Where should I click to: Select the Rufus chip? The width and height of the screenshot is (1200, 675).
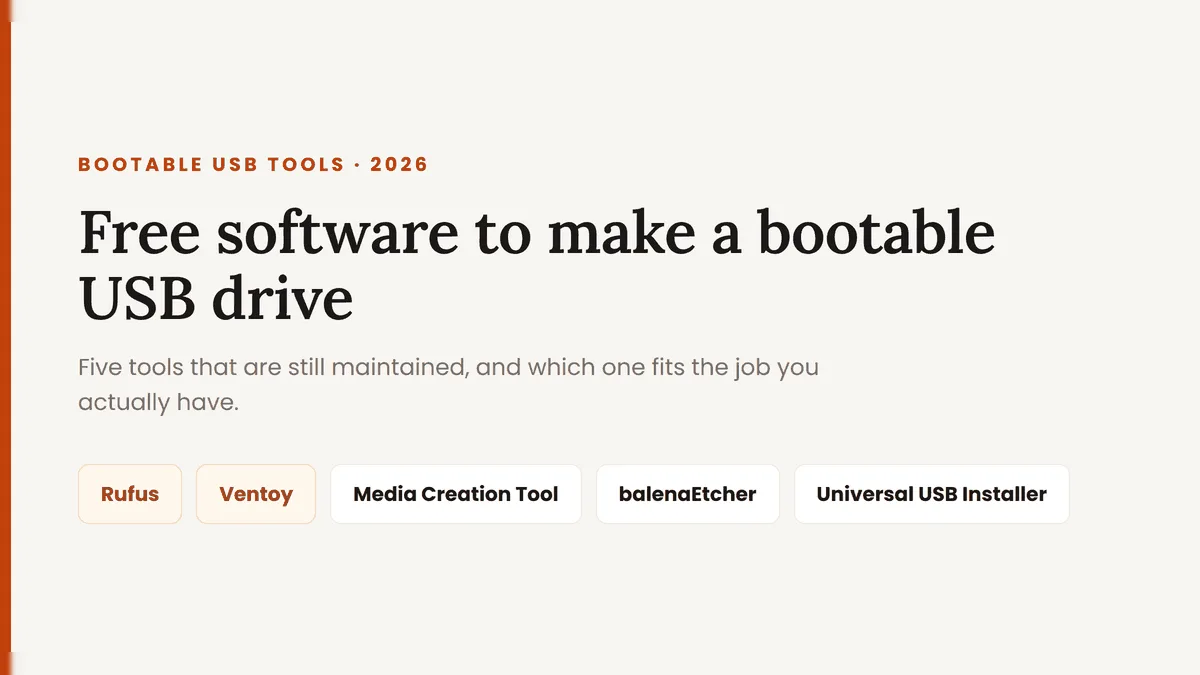130,494
